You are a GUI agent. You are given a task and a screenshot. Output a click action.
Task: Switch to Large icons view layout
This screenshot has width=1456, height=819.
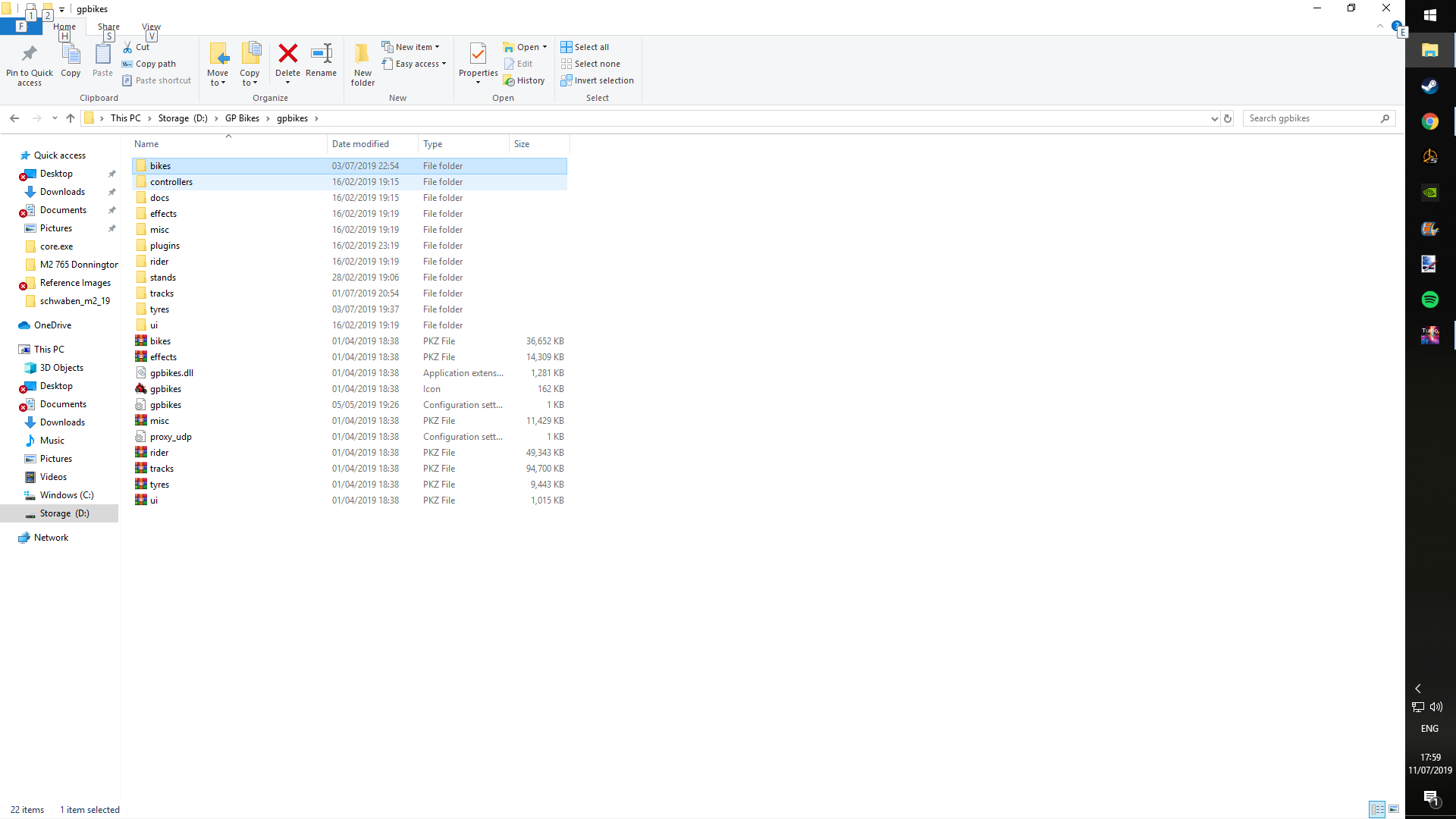(x=1394, y=809)
